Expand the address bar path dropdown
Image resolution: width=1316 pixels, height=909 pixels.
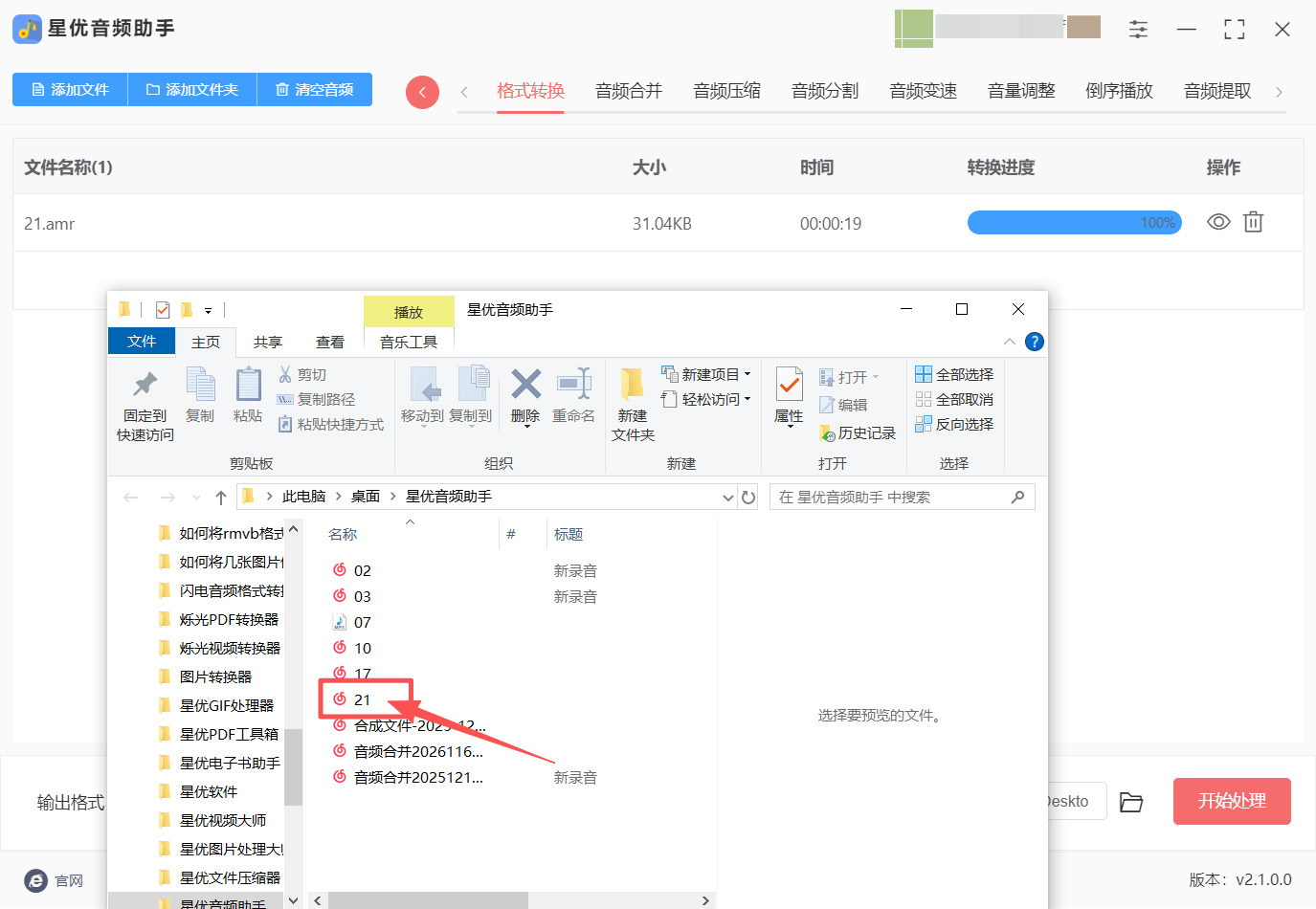coord(728,498)
